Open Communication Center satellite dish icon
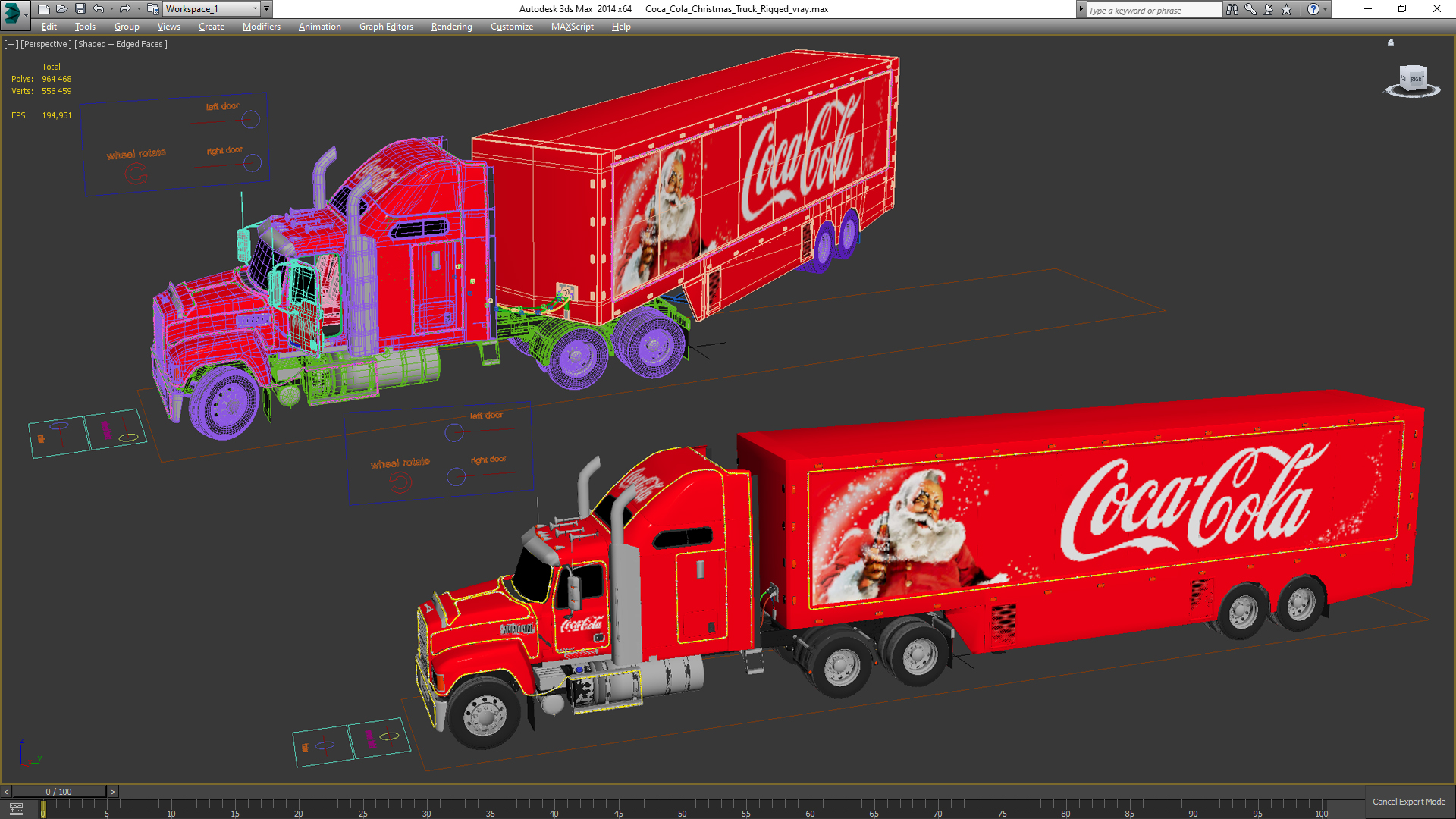The width and height of the screenshot is (1456, 819). tap(1269, 9)
